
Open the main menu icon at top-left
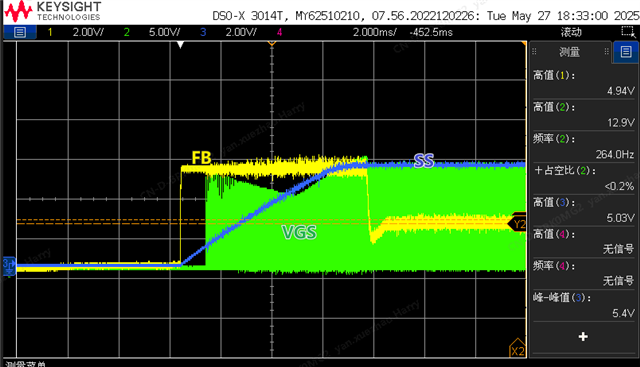click(20, 32)
